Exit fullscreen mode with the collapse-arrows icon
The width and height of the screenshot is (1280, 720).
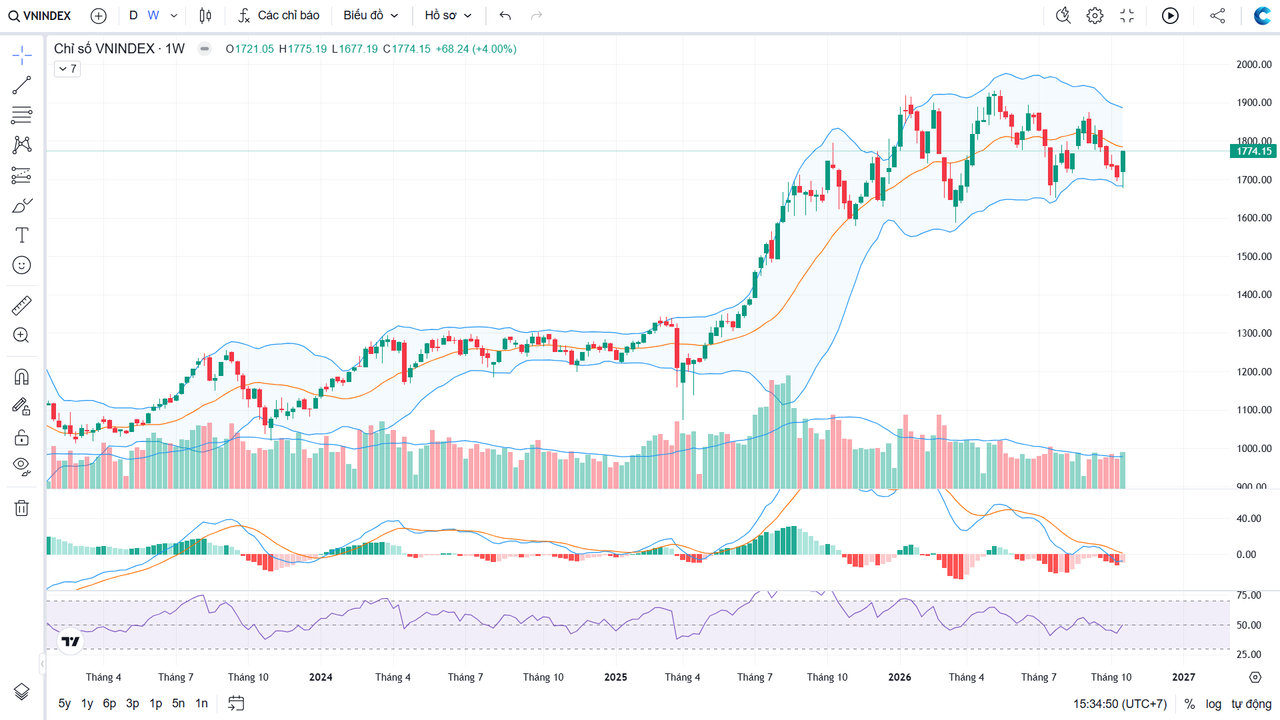tap(1127, 16)
